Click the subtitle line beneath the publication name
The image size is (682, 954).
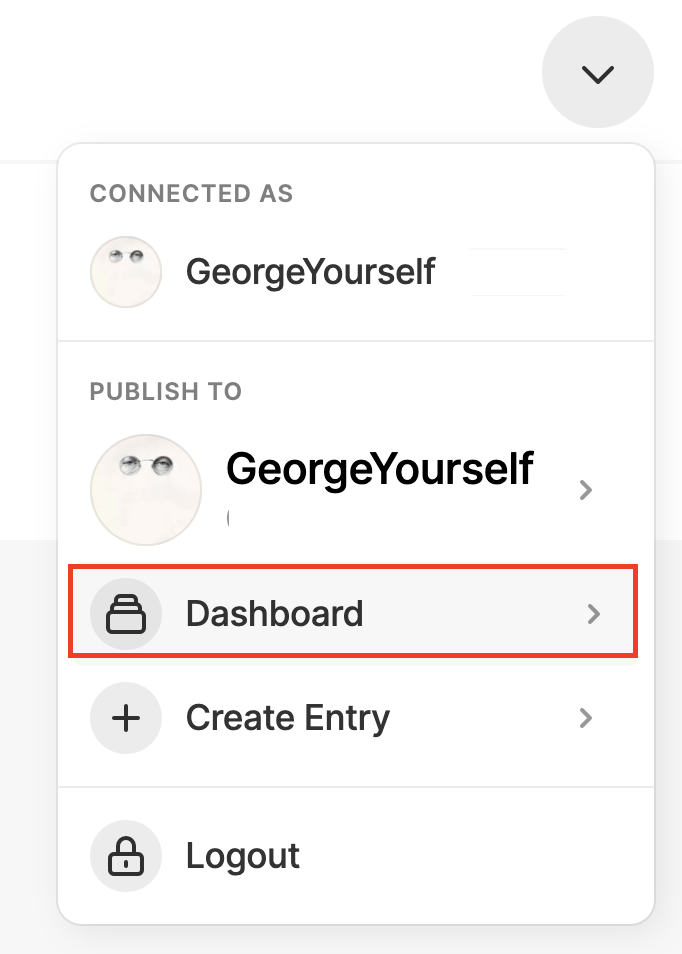coord(229,518)
